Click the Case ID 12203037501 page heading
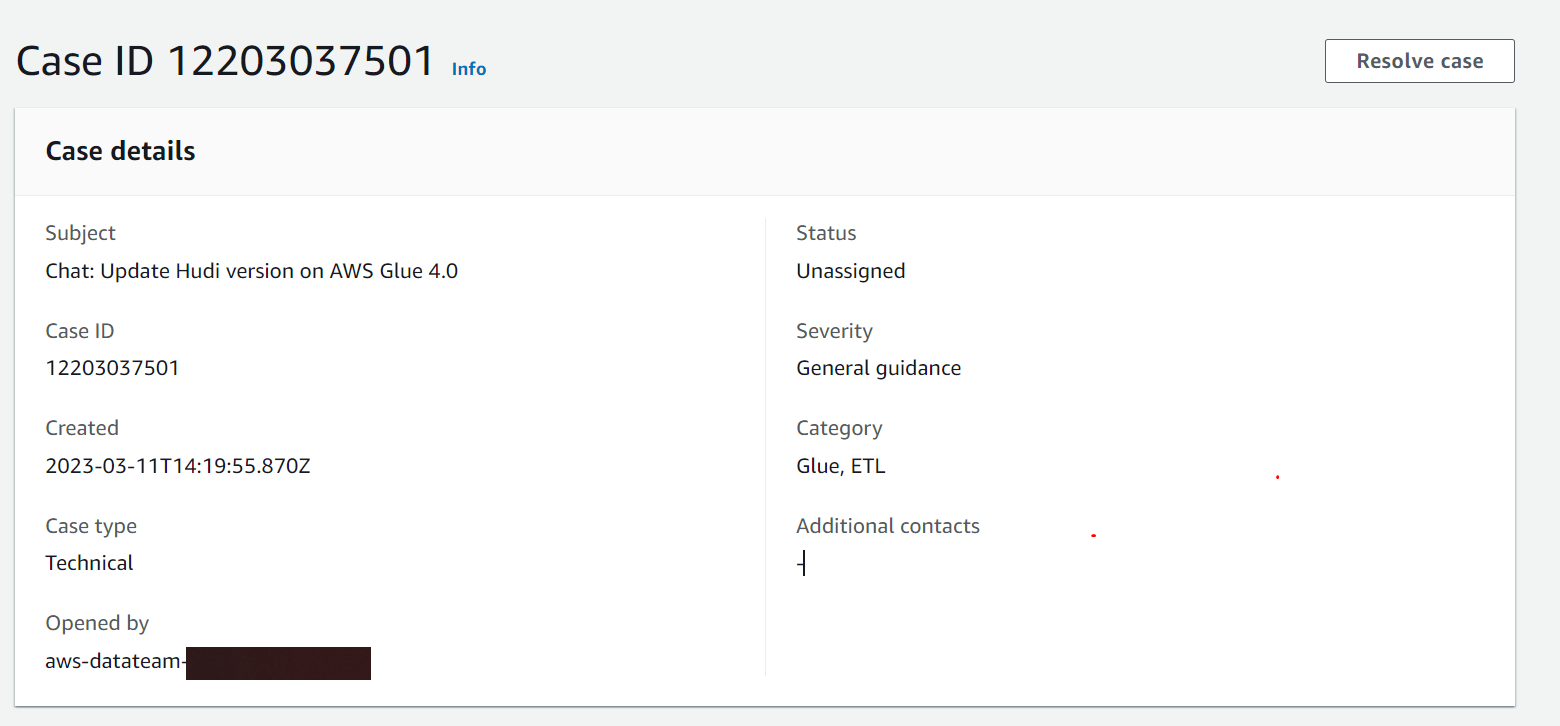This screenshot has height=726, width=1560. click(x=226, y=61)
